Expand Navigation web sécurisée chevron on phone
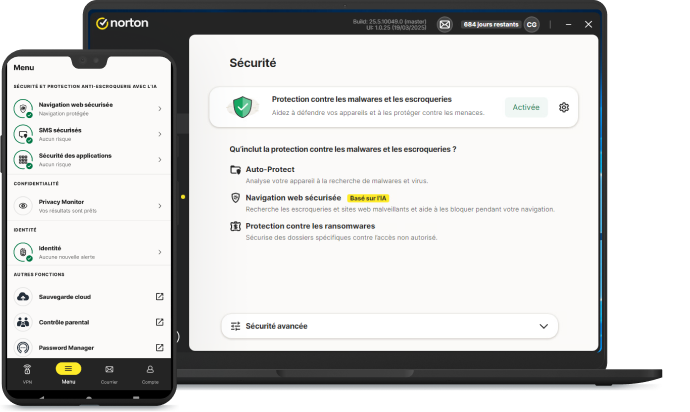The height and width of the screenshot is (412, 690). 160,107
